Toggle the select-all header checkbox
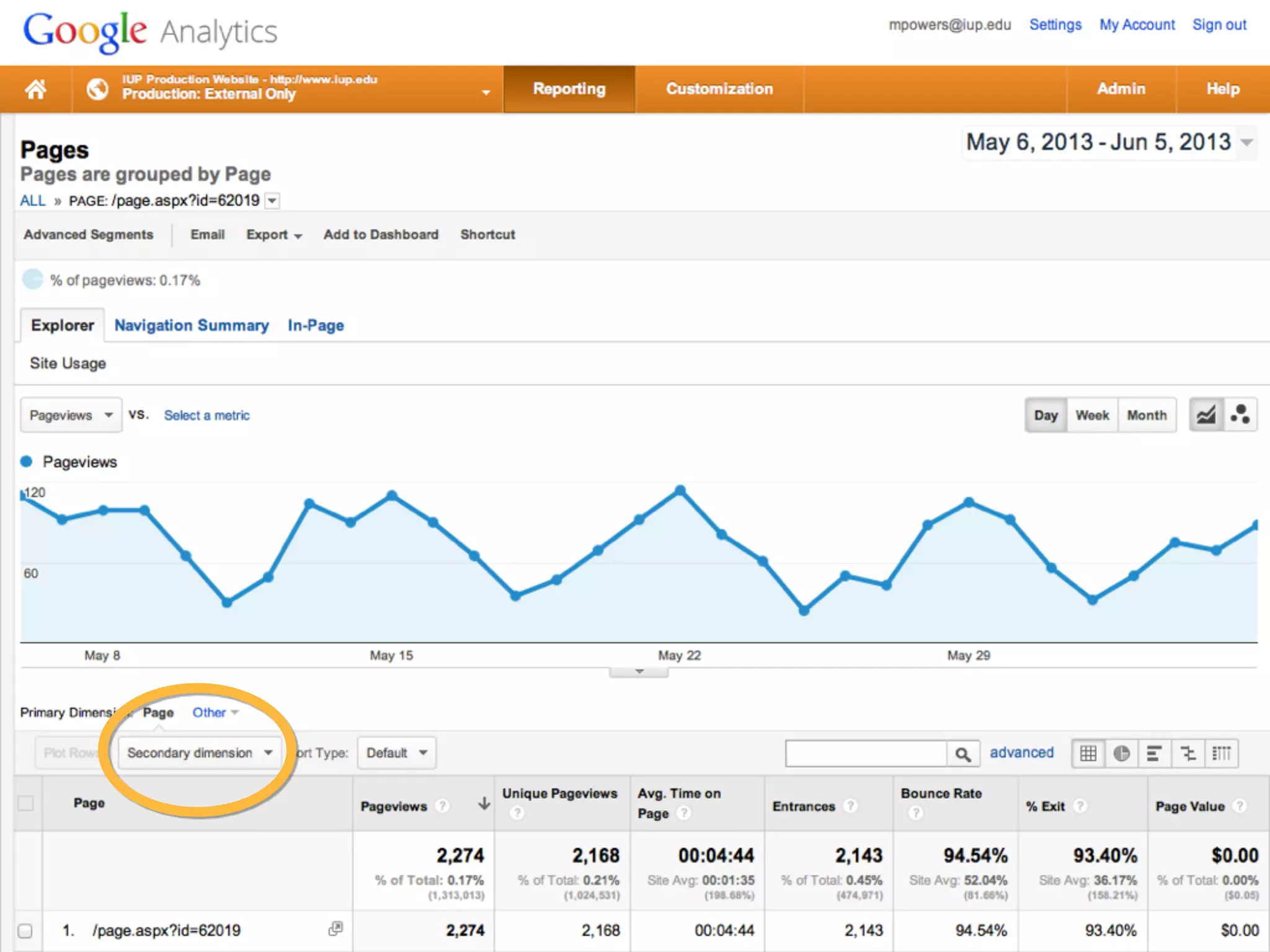1270x952 pixels. 25,803
